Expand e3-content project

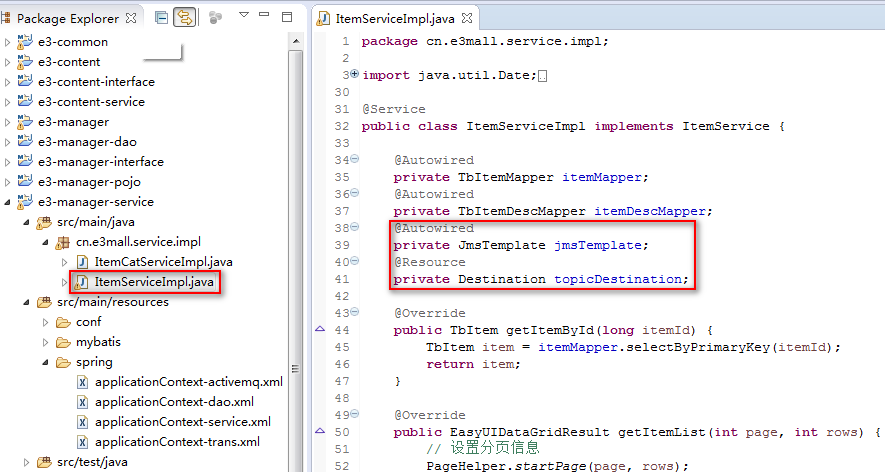[x=7, y=62]
